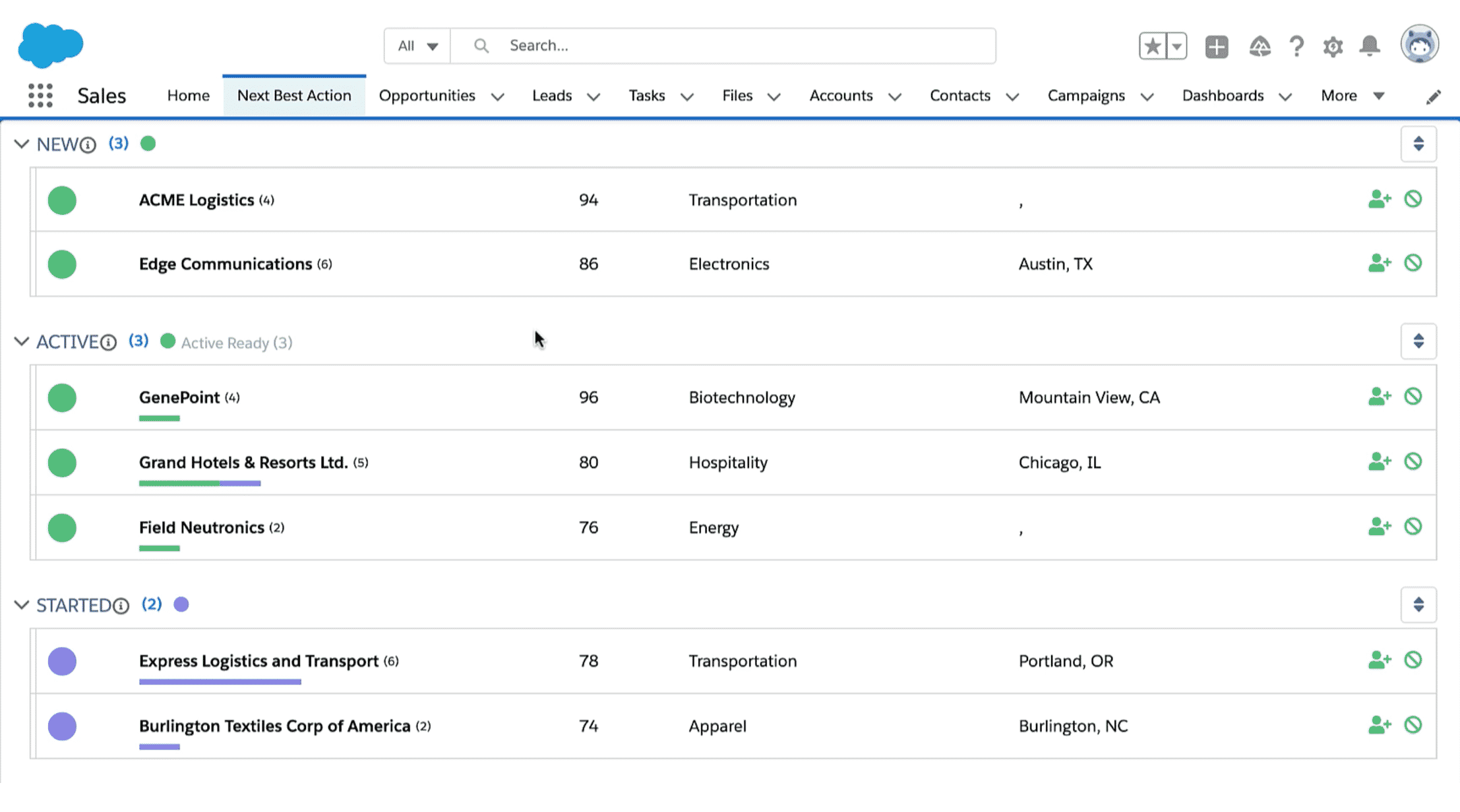Open Grand Hotels & Resorts Ltd. link
Image resolution: width=1460 pixels, height=812 pixels.
pos(243,463)
